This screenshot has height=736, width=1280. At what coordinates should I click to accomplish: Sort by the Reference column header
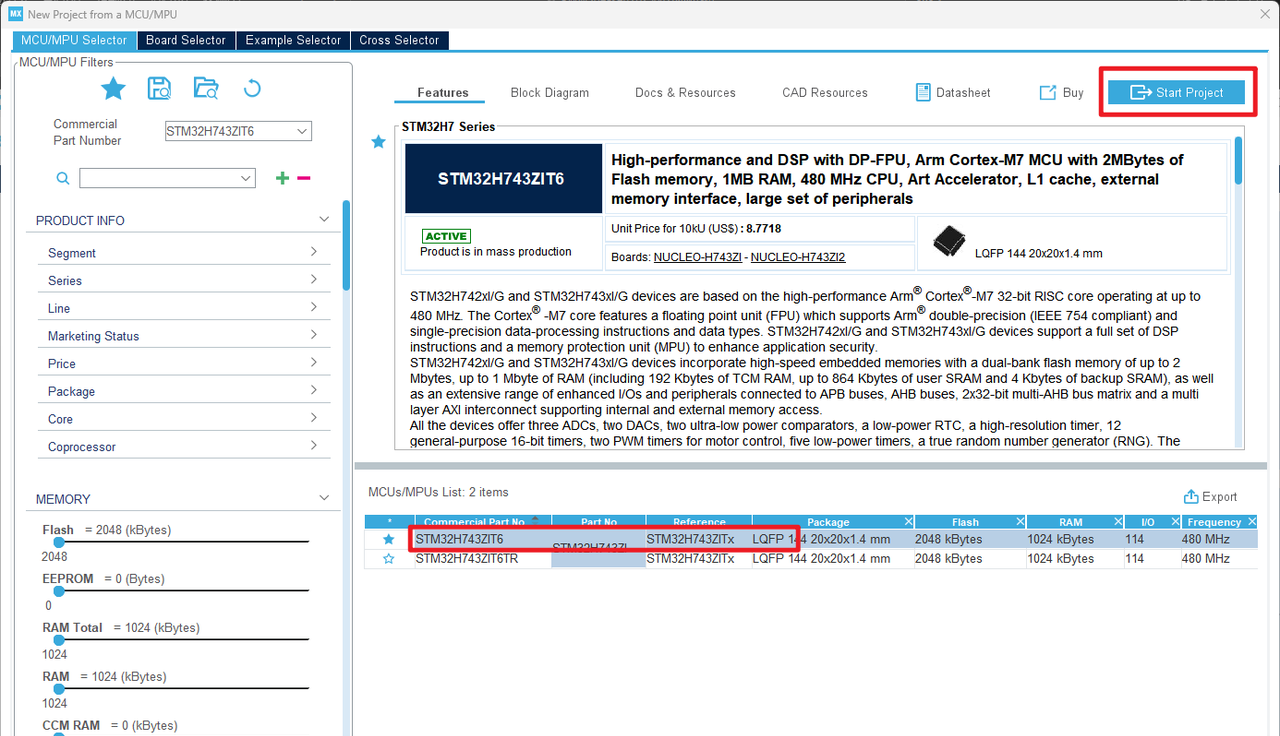(x=699, y=522)
